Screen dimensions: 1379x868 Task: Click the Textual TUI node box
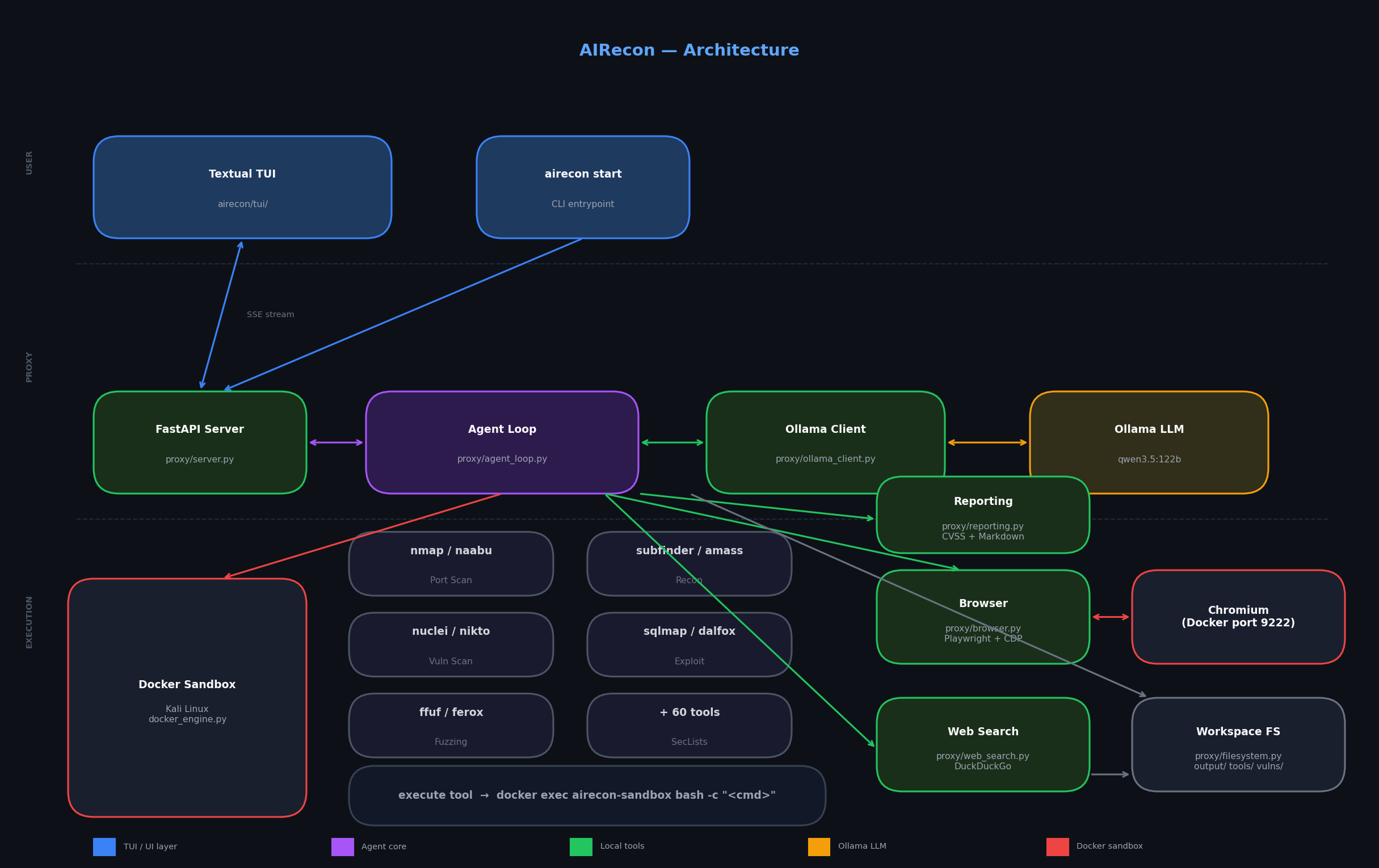coord(242,187)
